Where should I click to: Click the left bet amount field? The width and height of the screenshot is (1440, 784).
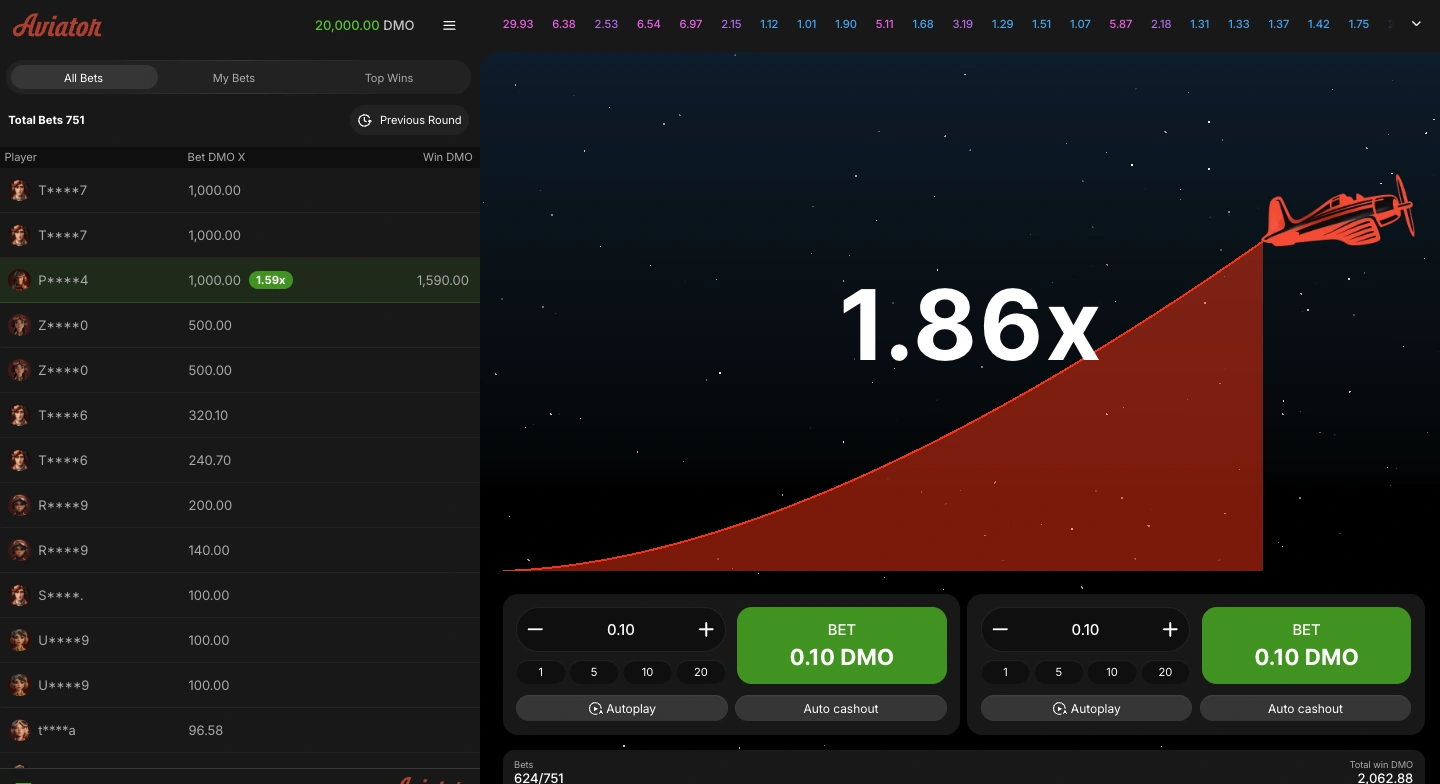point(621,629)
